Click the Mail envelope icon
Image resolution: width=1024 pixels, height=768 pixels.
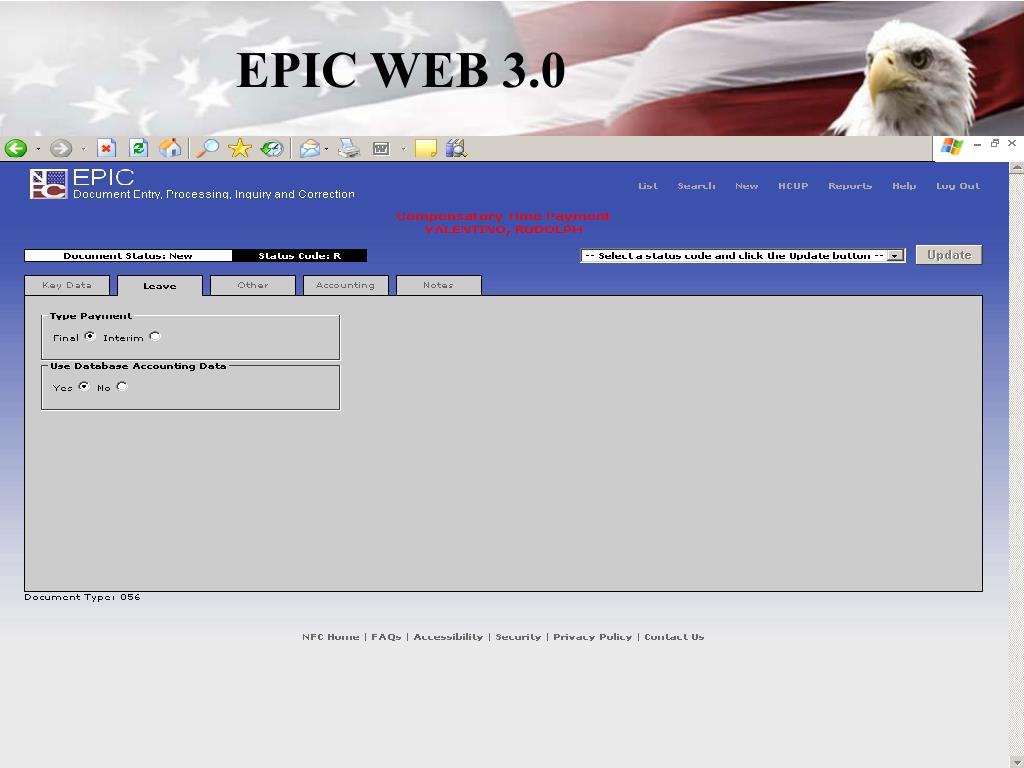pyautogui.click(x=310, y=149)
